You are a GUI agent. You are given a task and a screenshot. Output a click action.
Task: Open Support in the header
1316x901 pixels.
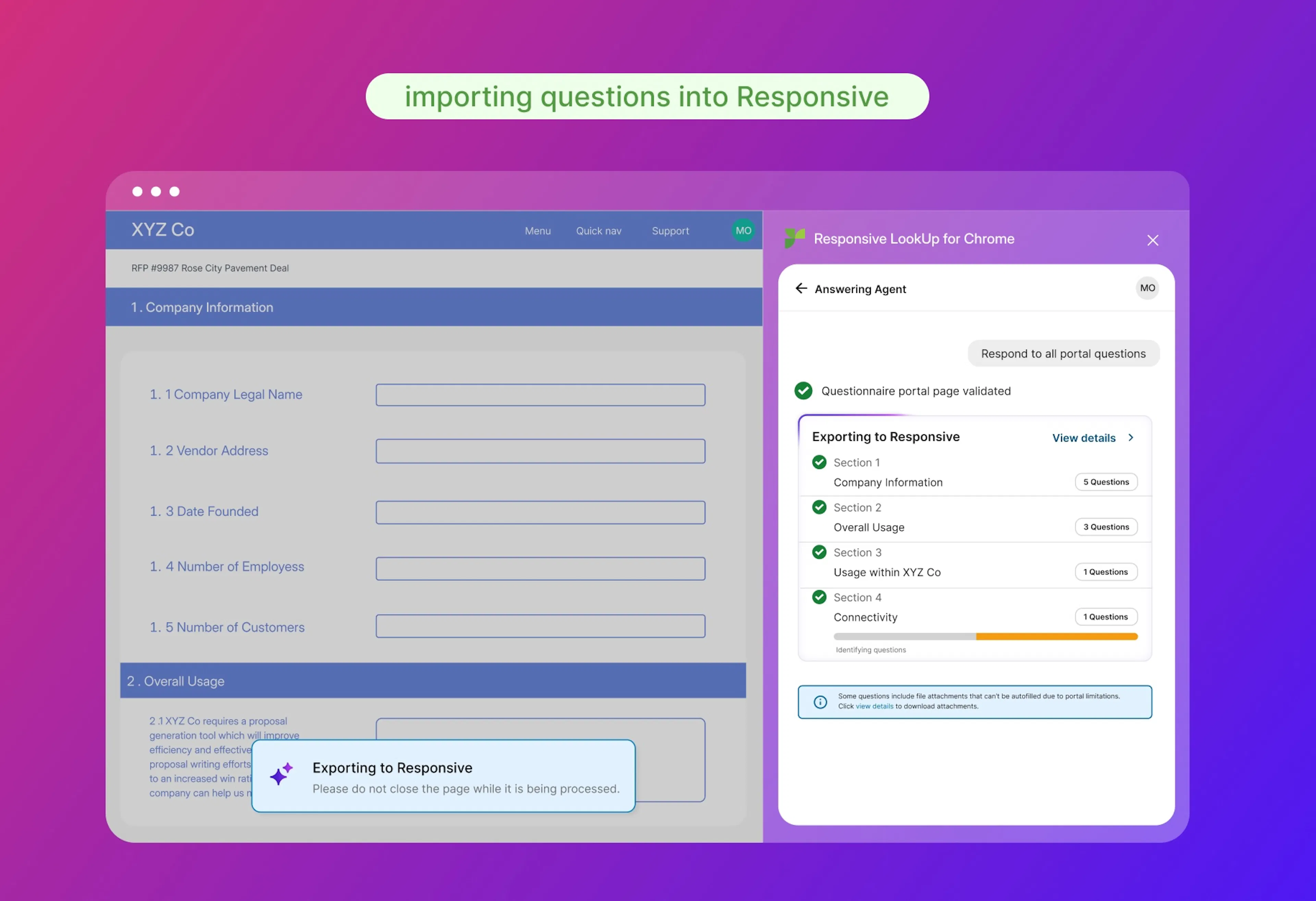click(x=670, y=231)
